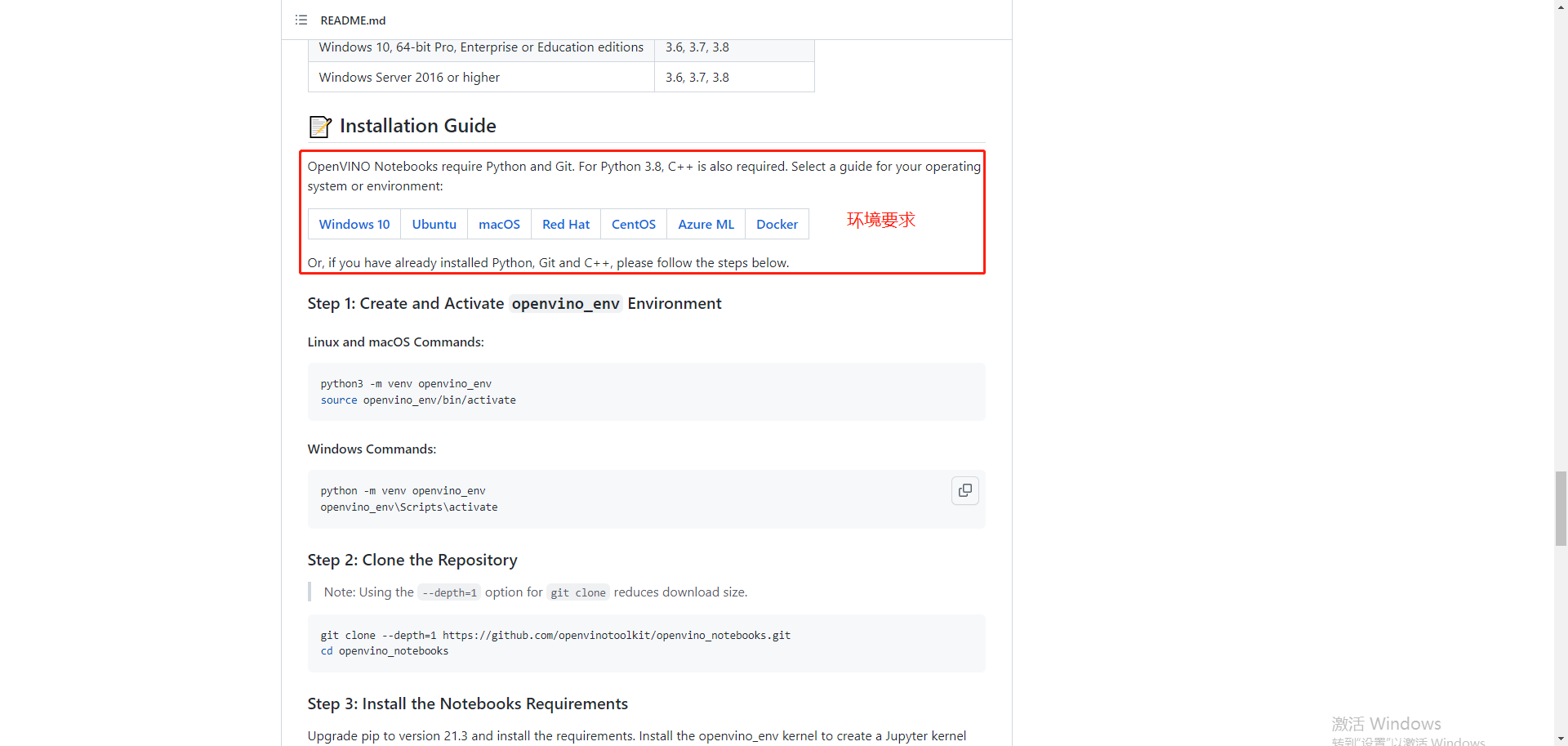This screenshot has width=1568, height=746.
Task: Click the scrollbar down arrow
Action: (1561, 739)
